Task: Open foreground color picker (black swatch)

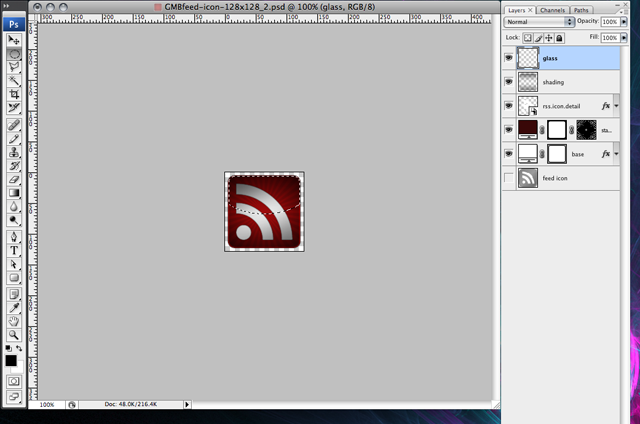Action: coord(11,360)
